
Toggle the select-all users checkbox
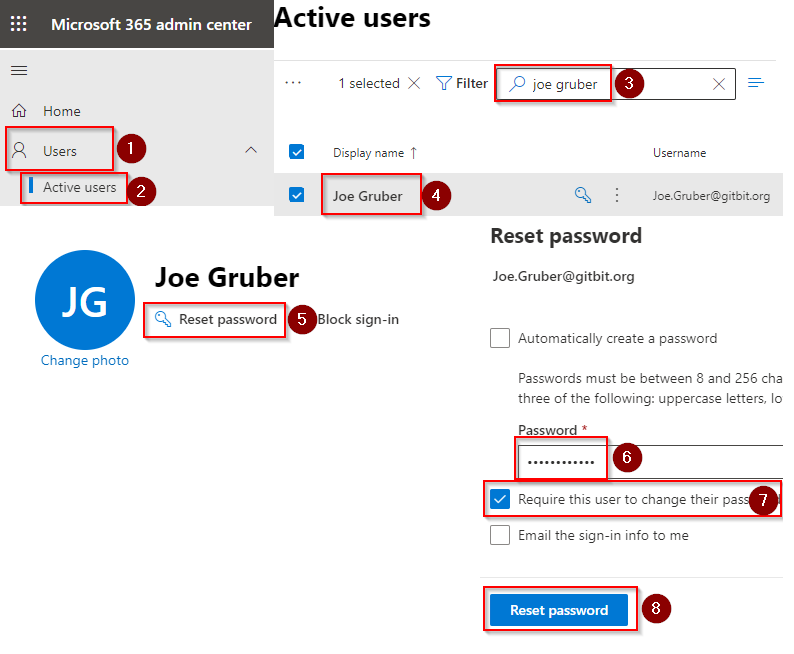[x=297, y=152]
